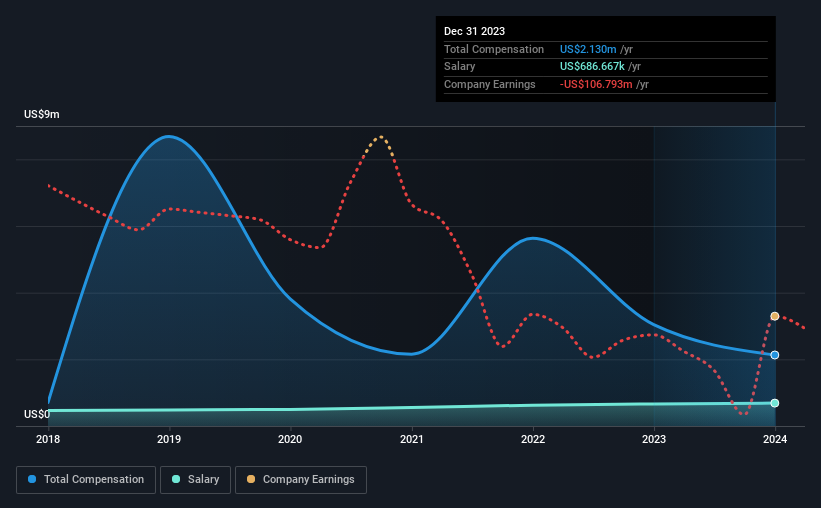Click the 2022 x-axis label

(x=532, y=439)
